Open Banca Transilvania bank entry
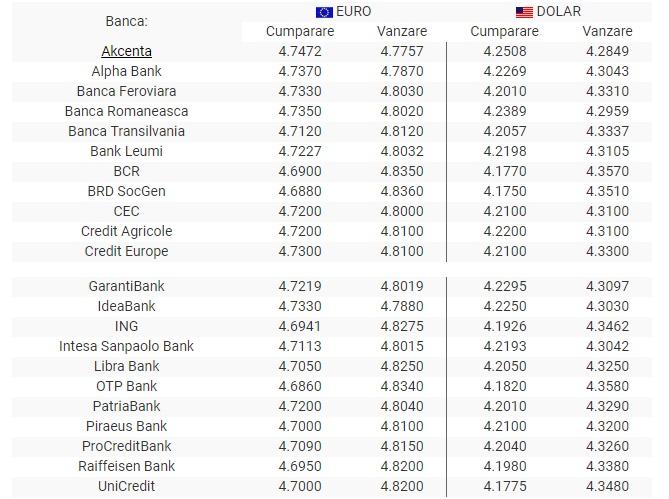This screenshot has height=499, width=669. point(126,131)
